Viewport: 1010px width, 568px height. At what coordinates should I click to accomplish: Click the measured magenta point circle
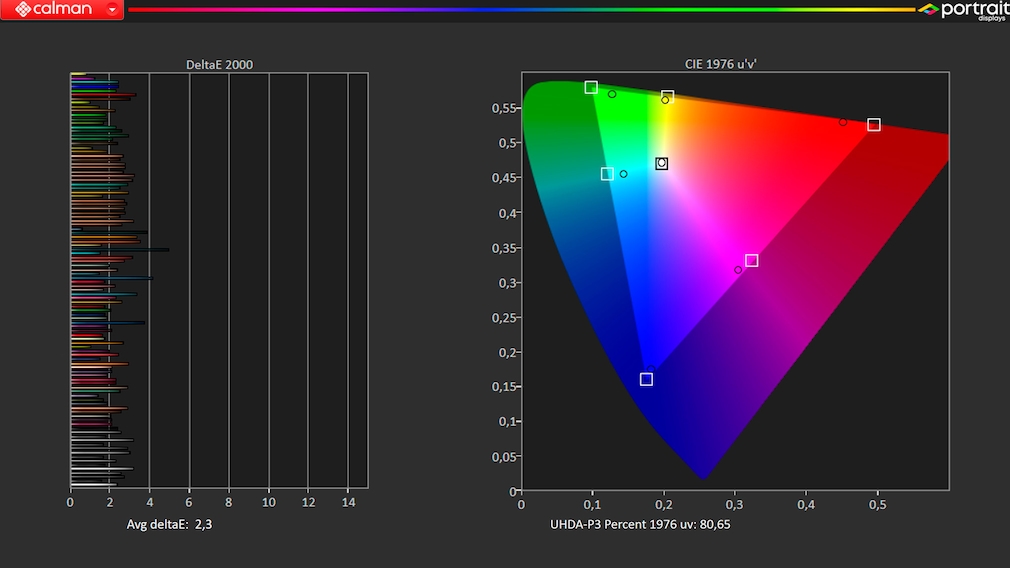coord(738,270)
